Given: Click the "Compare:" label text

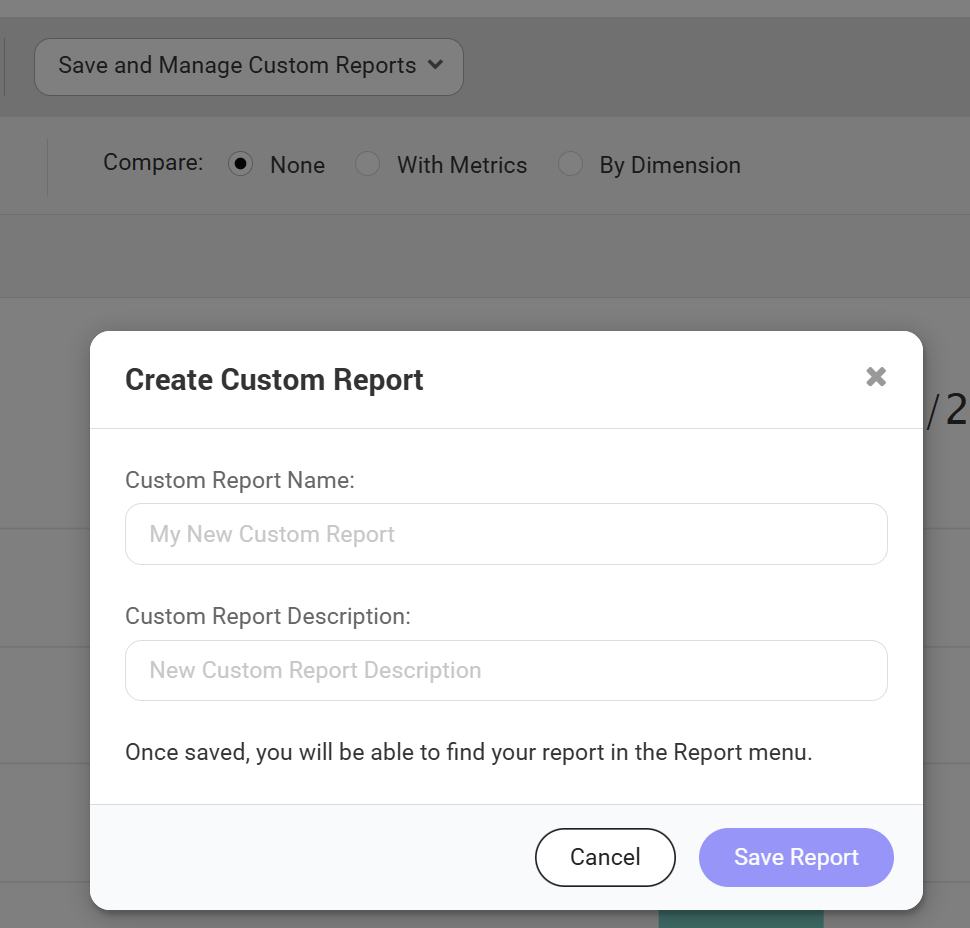Looking at the screenshot, I should coord(153,162).
